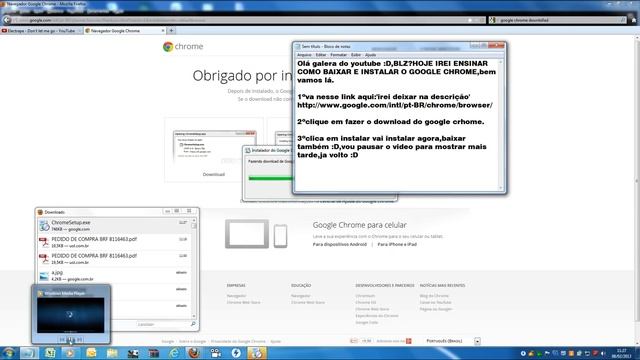Click the Windows Start button
Screen dimensions: 640x360
[x=8, y=353]
